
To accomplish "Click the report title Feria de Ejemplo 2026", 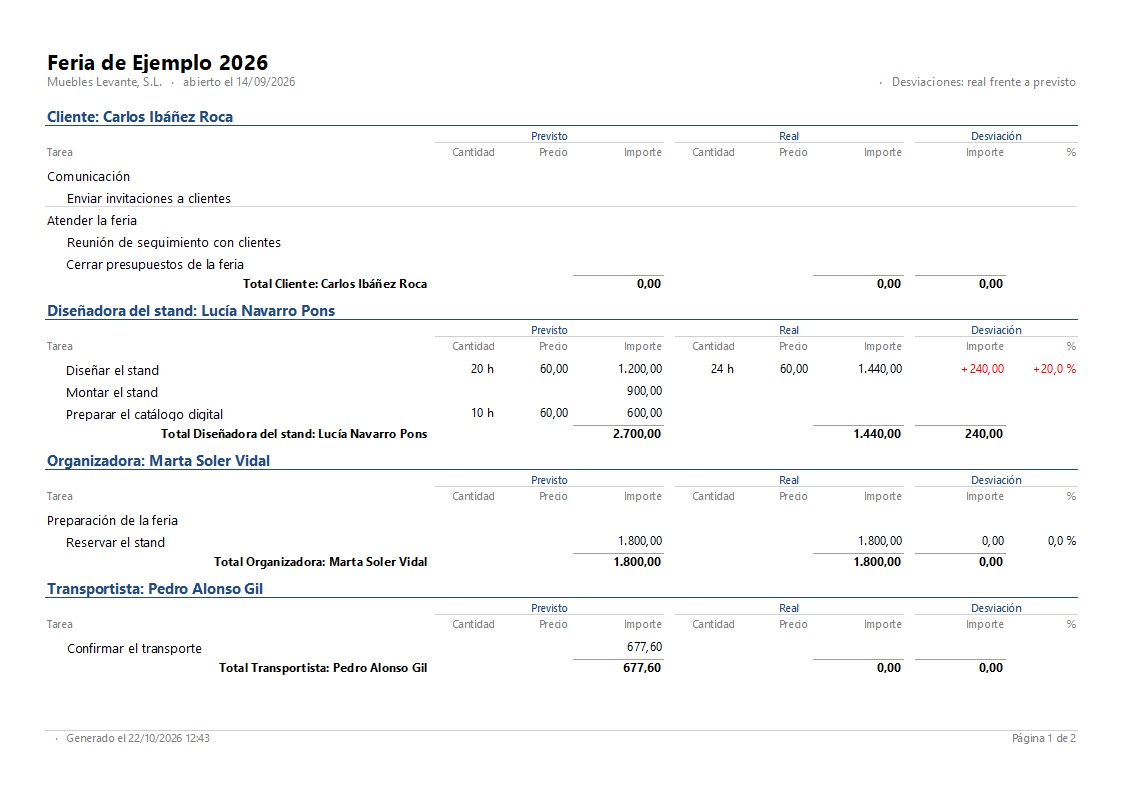I will click(x=158, y=62).
